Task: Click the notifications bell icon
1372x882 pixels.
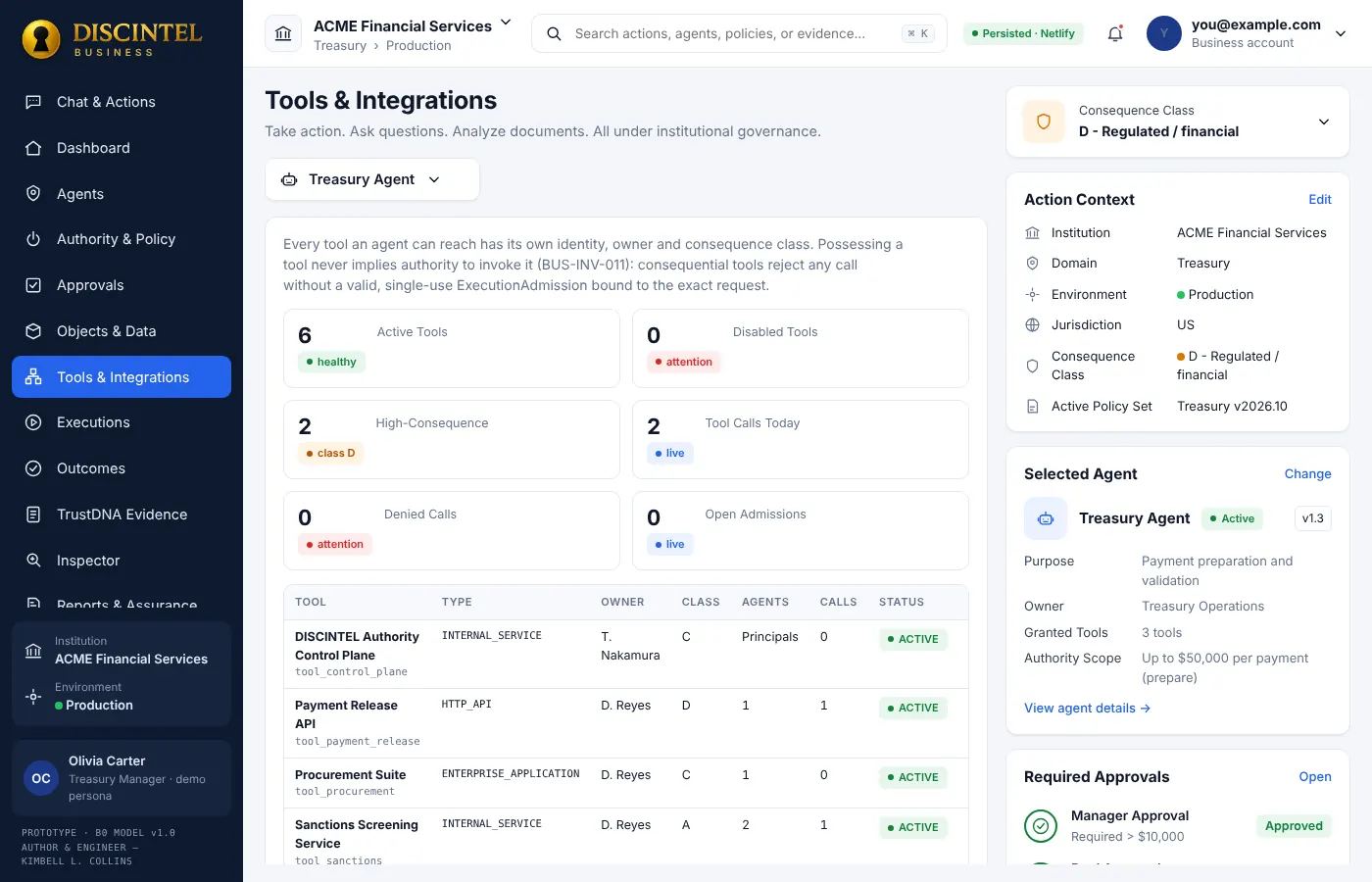Action: tap(1115, 33)
